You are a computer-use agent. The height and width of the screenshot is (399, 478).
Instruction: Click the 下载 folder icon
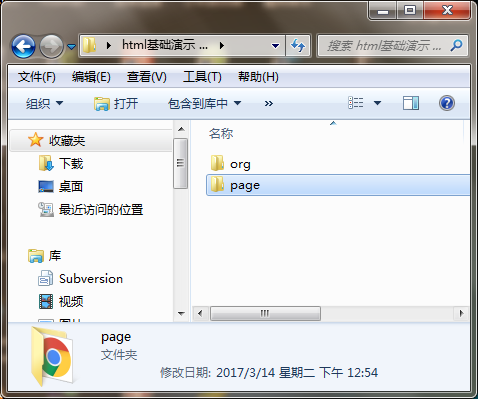tap(46, 163)
